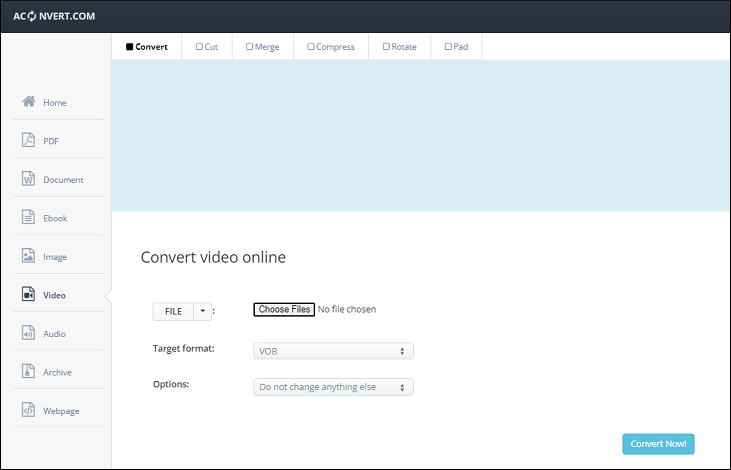Click the Ebook page icon
This screenshot has height=470, width=731.
[x=28, y=217]
